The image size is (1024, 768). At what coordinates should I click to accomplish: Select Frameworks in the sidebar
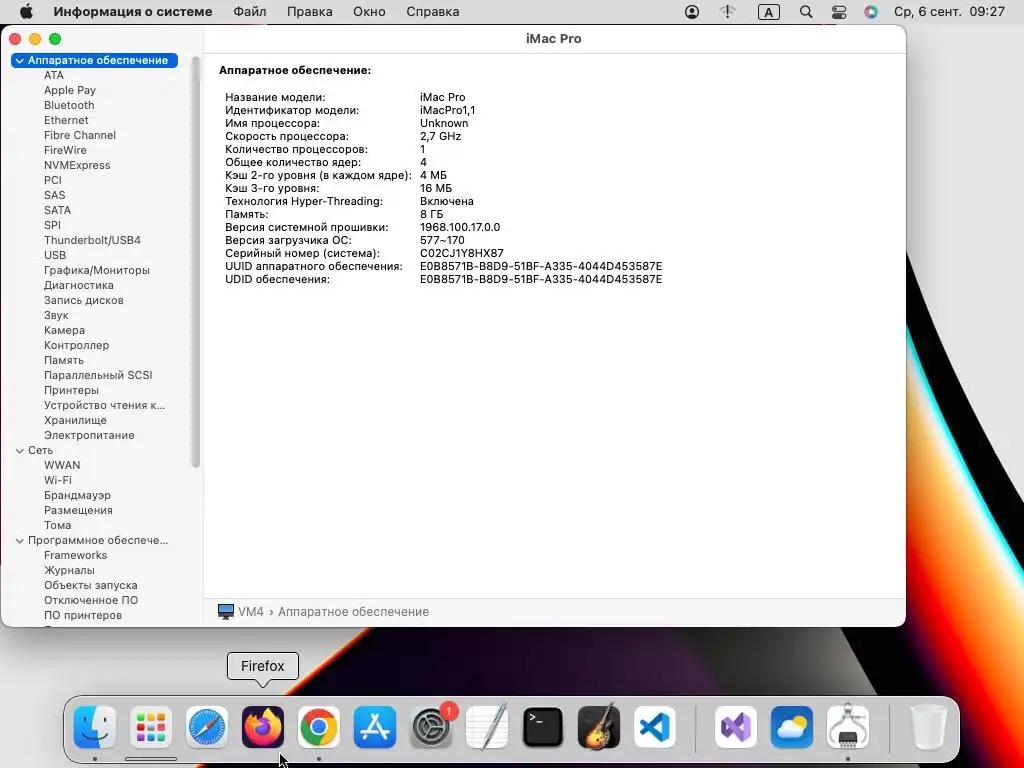click(x=75, y=556)
